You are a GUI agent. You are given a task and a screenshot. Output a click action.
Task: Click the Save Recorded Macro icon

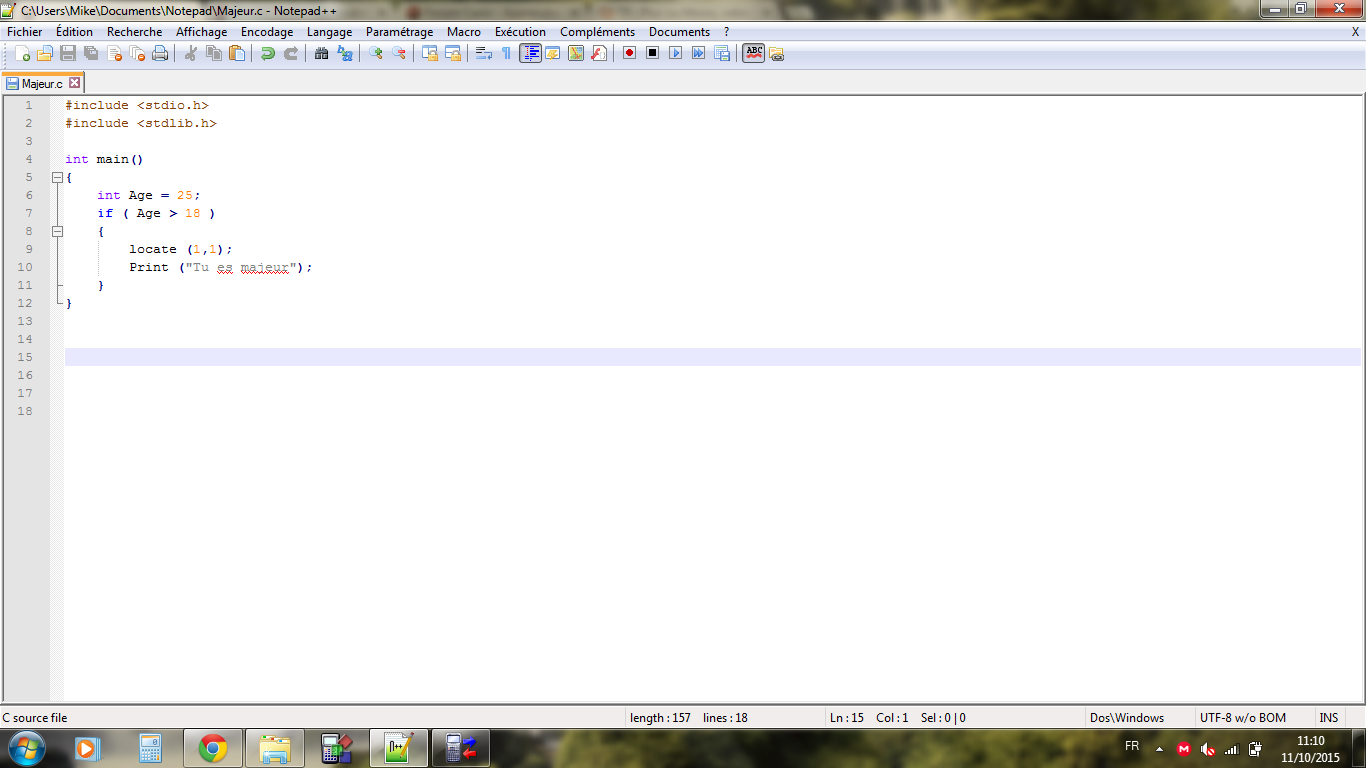pyautogui.click(x=721, y=53)
